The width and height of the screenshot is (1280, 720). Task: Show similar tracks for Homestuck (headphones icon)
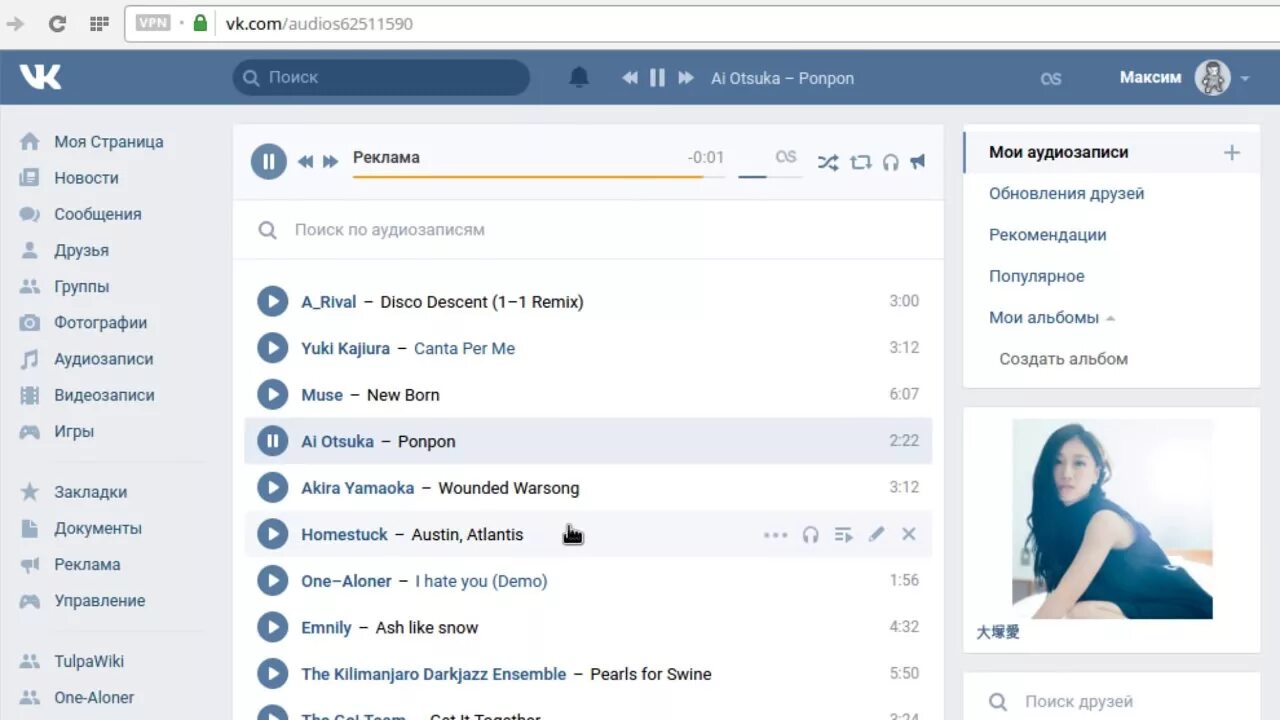(811, 535)
